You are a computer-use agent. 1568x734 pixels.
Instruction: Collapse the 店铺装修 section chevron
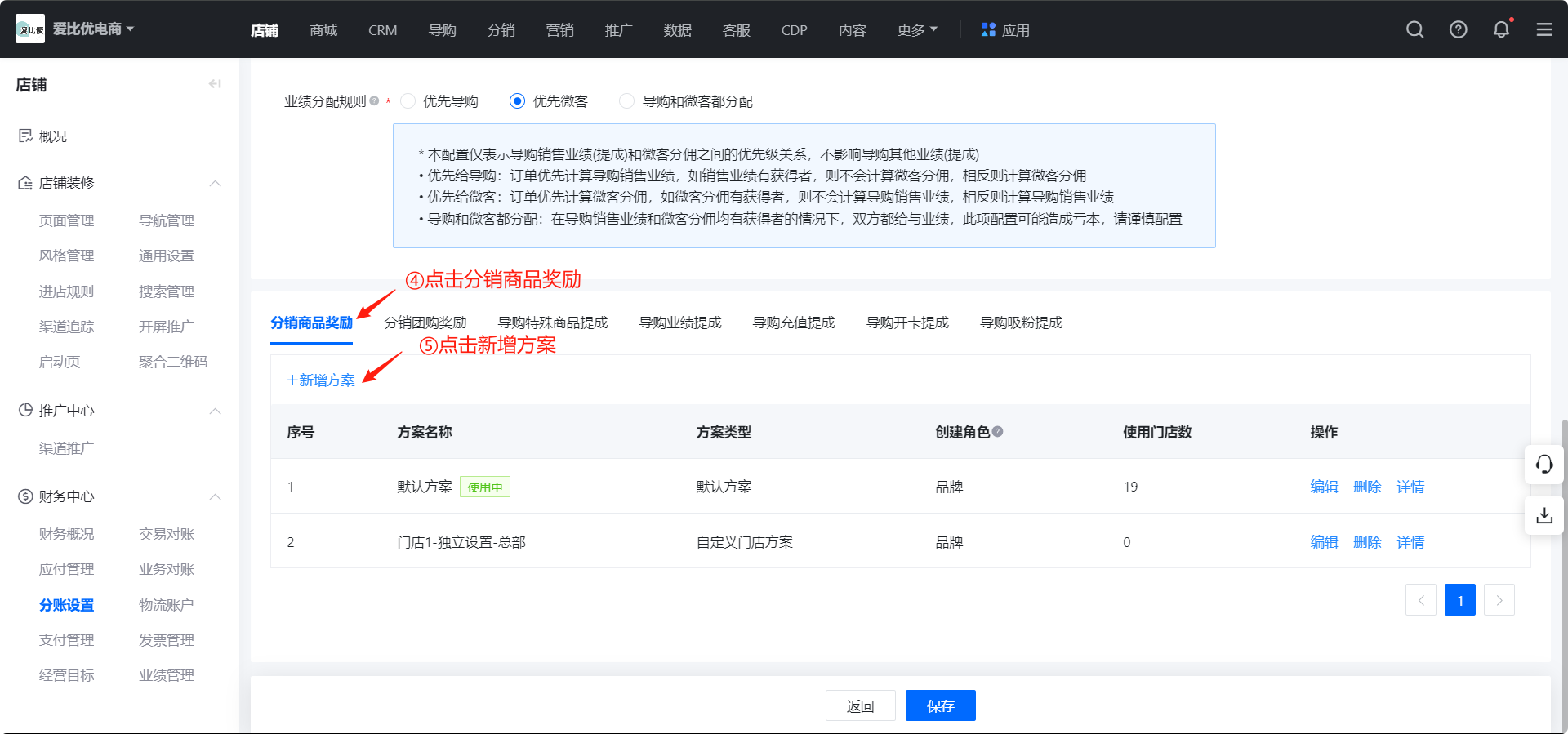216,183
